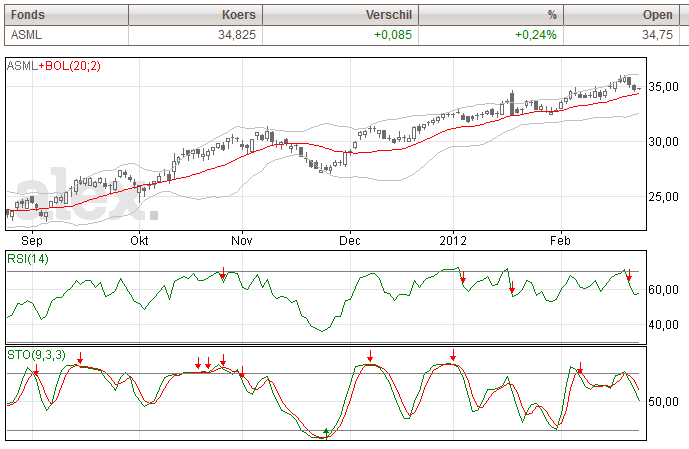Image resolution: width=689 pixels, height=449 pixels.
Task: Click the Sep label on time axis
Action: pos(32,241)
